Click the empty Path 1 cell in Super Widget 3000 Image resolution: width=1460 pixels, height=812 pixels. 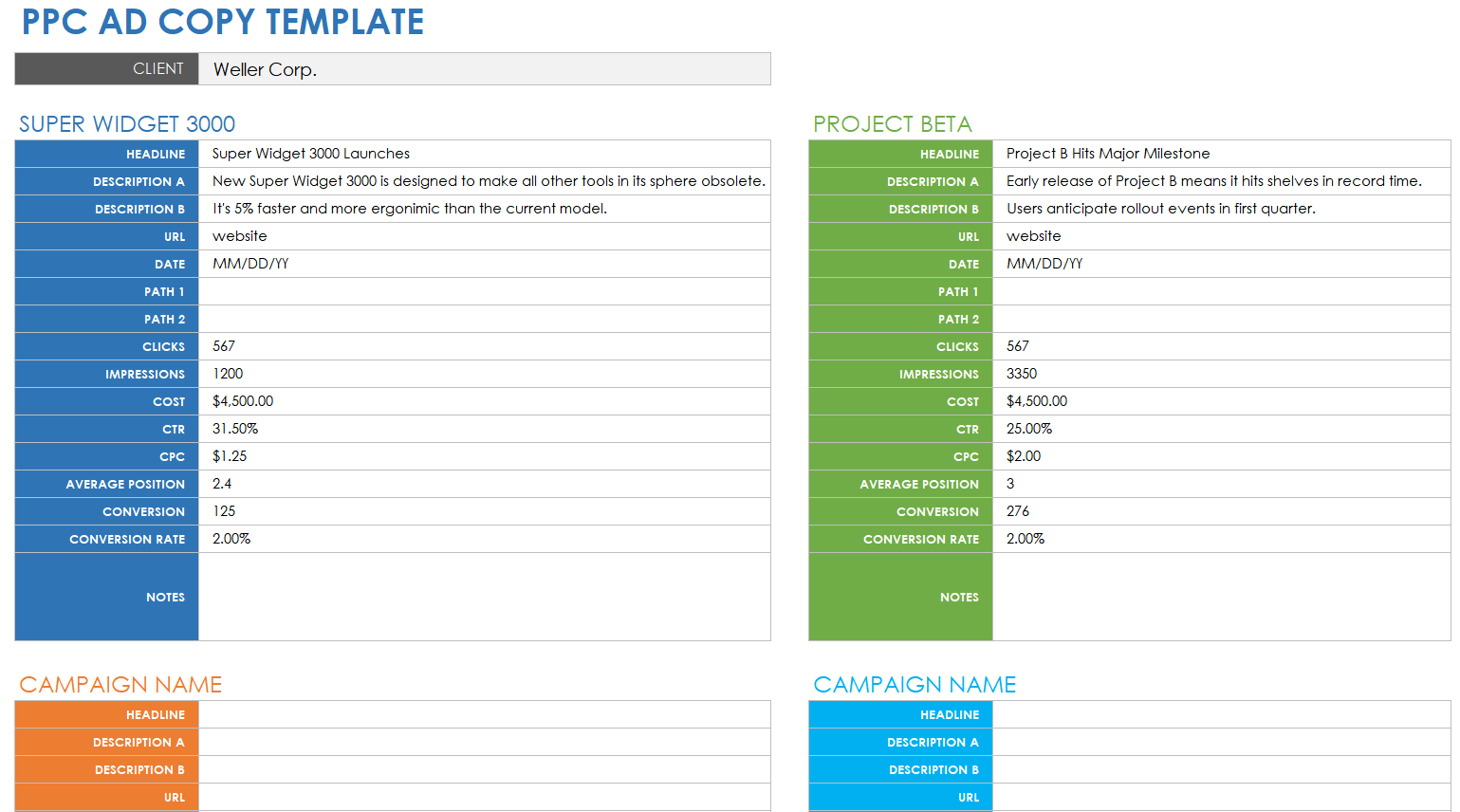[484, 291]
